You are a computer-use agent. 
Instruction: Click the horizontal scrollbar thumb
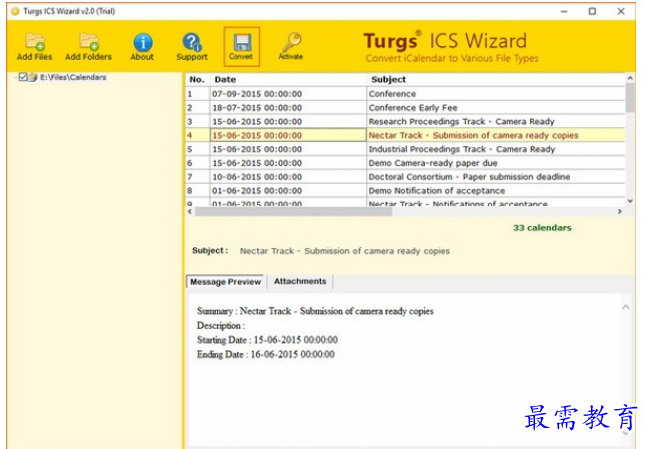294,211
